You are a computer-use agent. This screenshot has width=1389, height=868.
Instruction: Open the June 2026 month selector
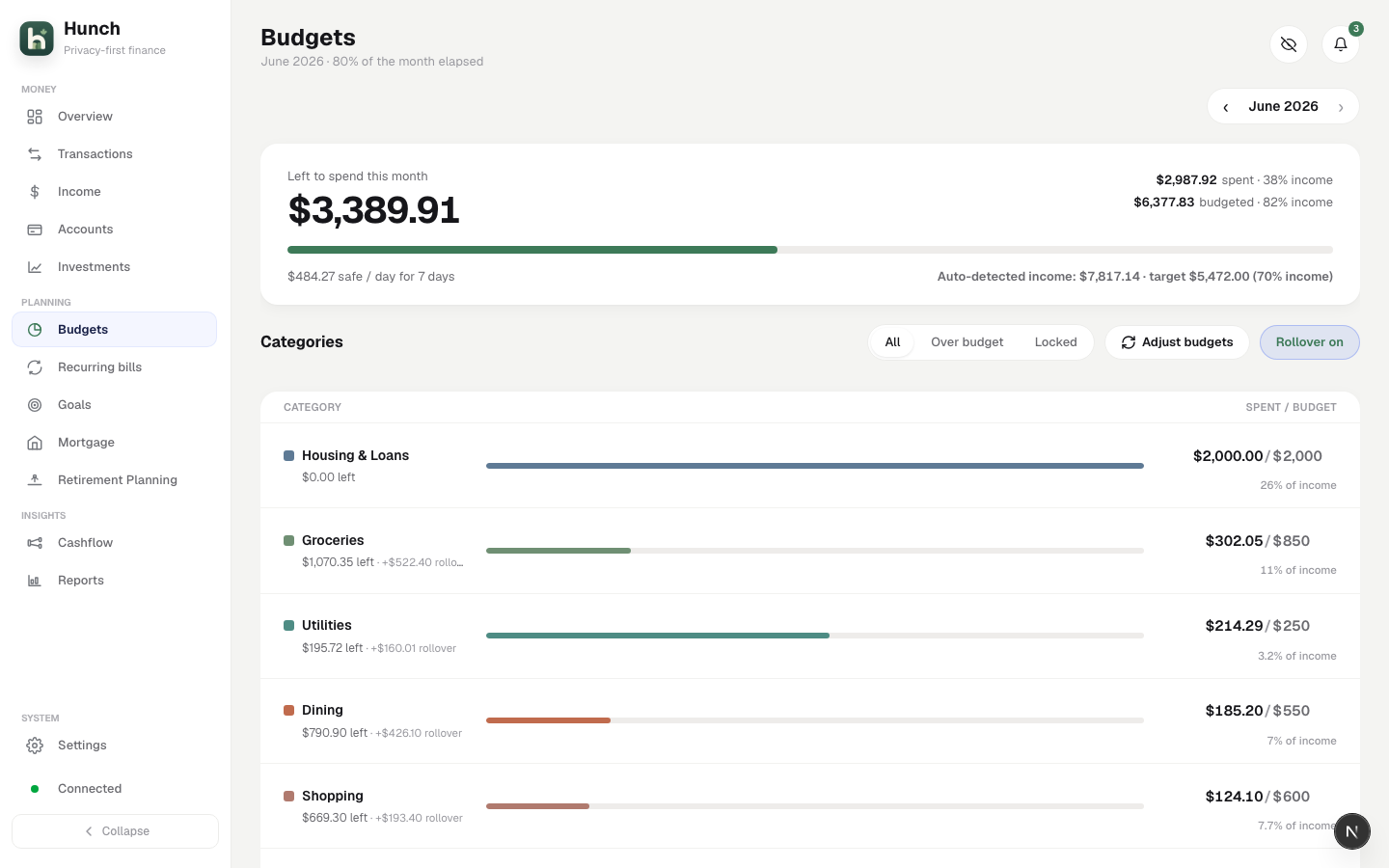point(1283,106)
